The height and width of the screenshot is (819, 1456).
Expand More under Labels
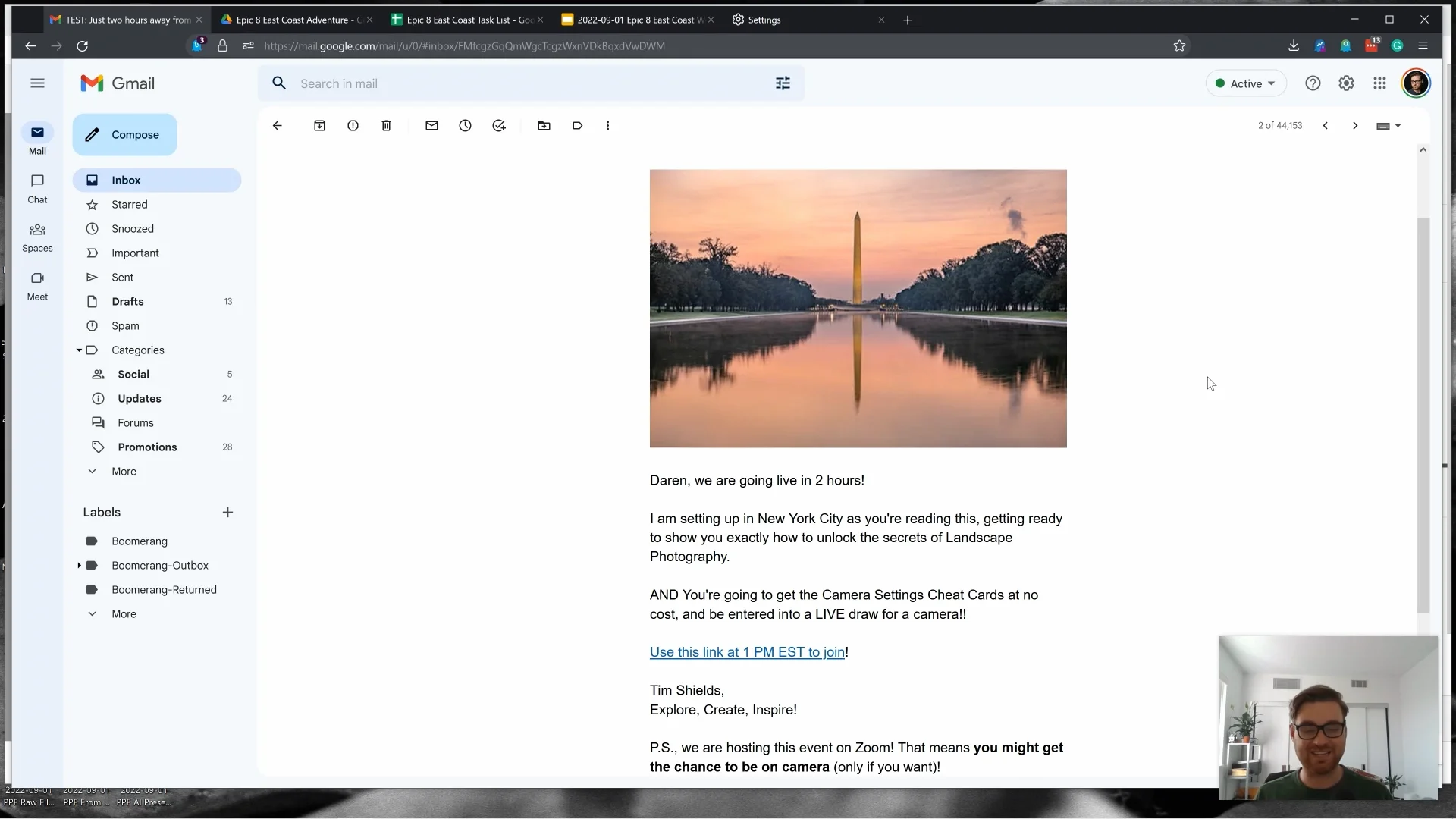click(x=124, y=614)
